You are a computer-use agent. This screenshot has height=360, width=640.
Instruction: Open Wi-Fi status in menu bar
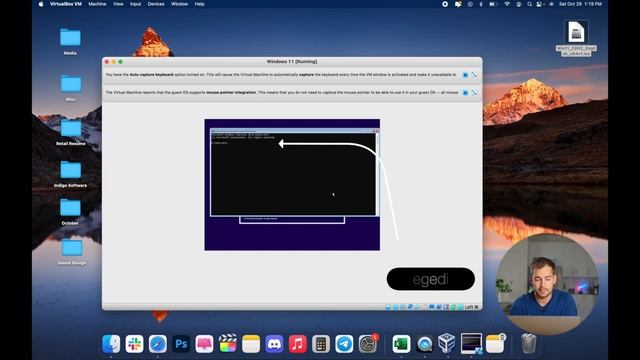[507, 4]
